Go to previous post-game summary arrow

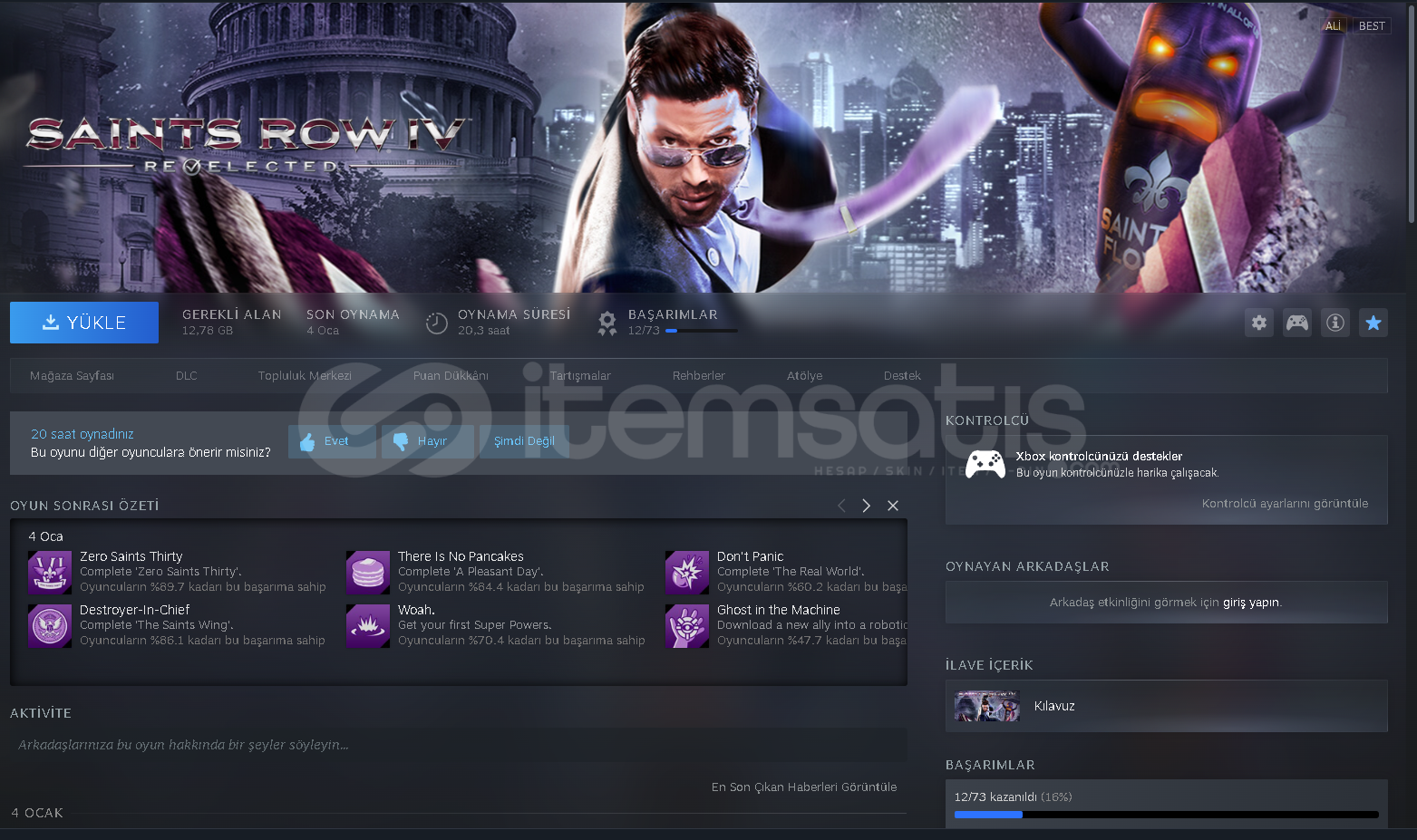coord(841,506)
